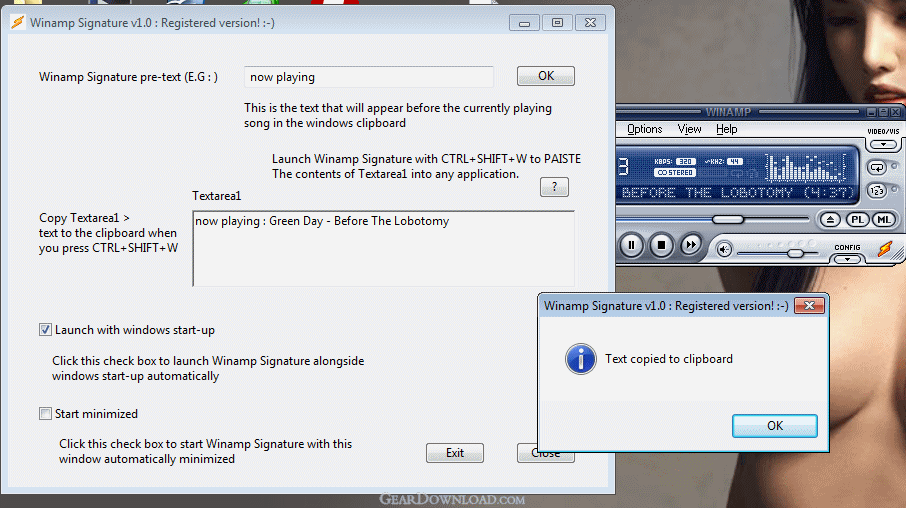This screenshot has width=906, height=508.
Task: Click the KBPS 320 bitrate readout
Action: pyautogui.click(x=674, y=162)
